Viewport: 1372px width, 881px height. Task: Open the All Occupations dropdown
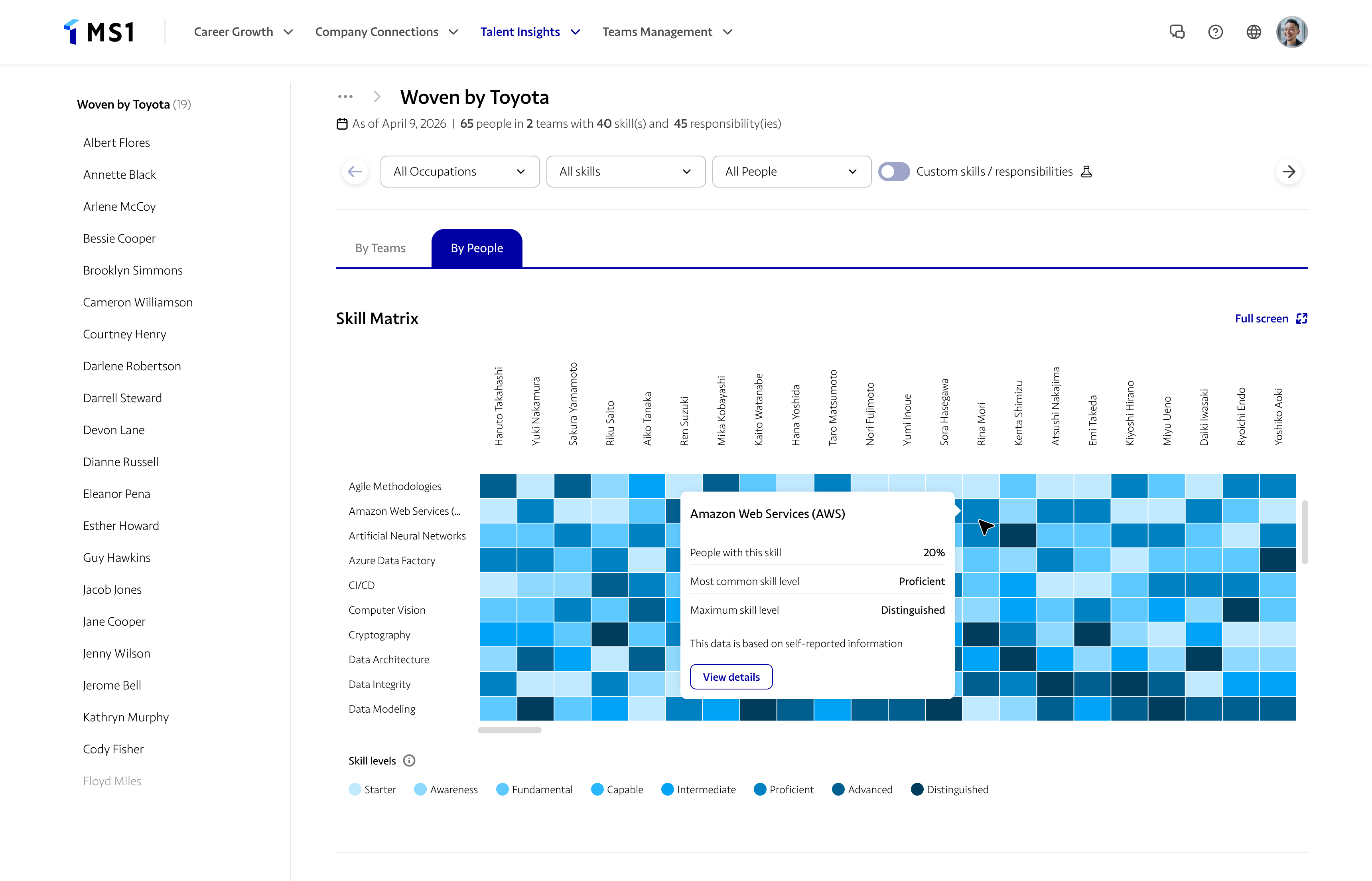pos(460,172)
